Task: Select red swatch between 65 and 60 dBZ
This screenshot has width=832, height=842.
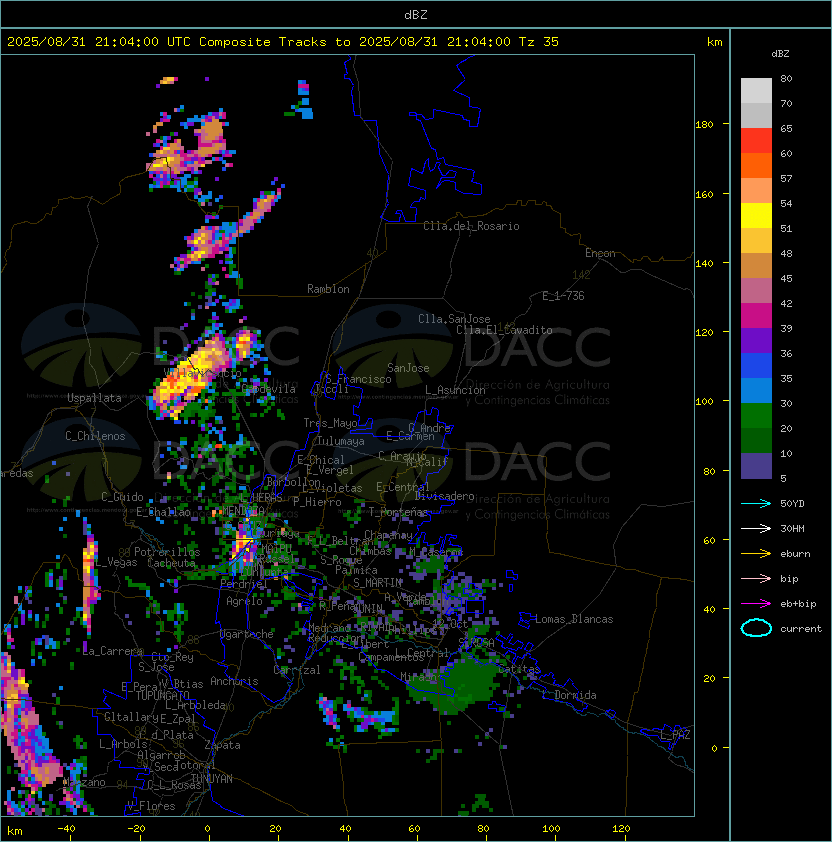Action: [x=756, y=141]
